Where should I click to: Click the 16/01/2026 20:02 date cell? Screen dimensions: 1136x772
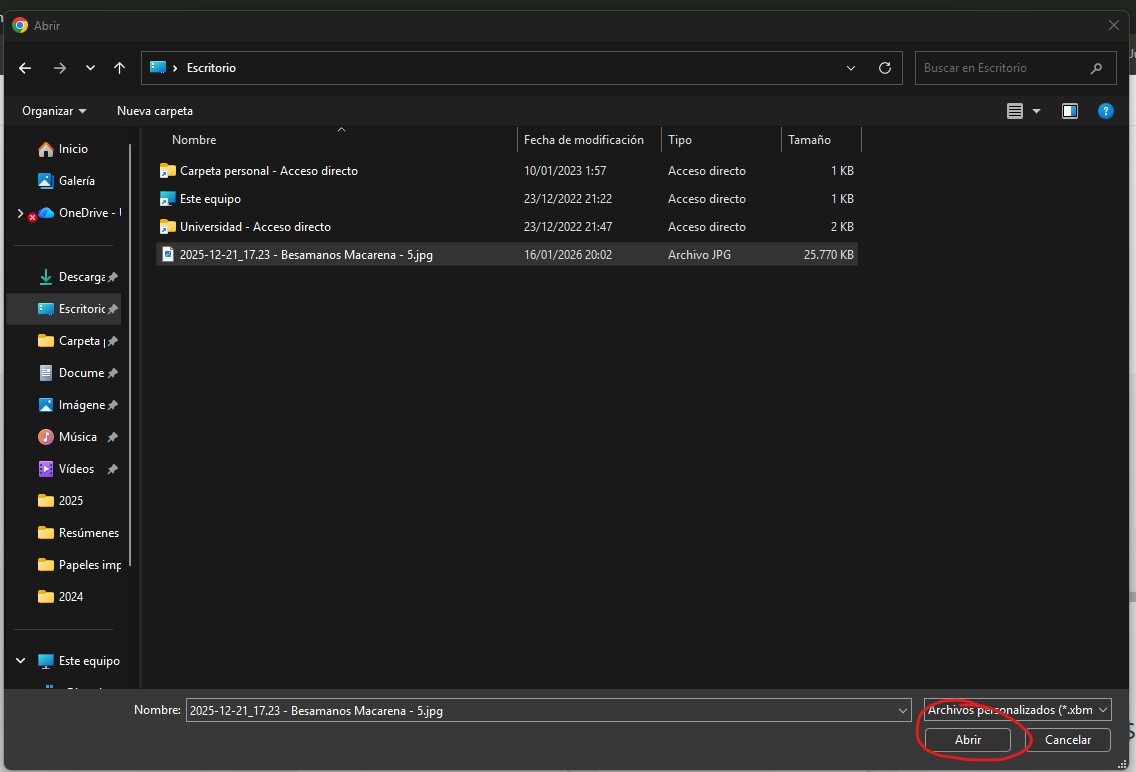click(x=568, y=255)
